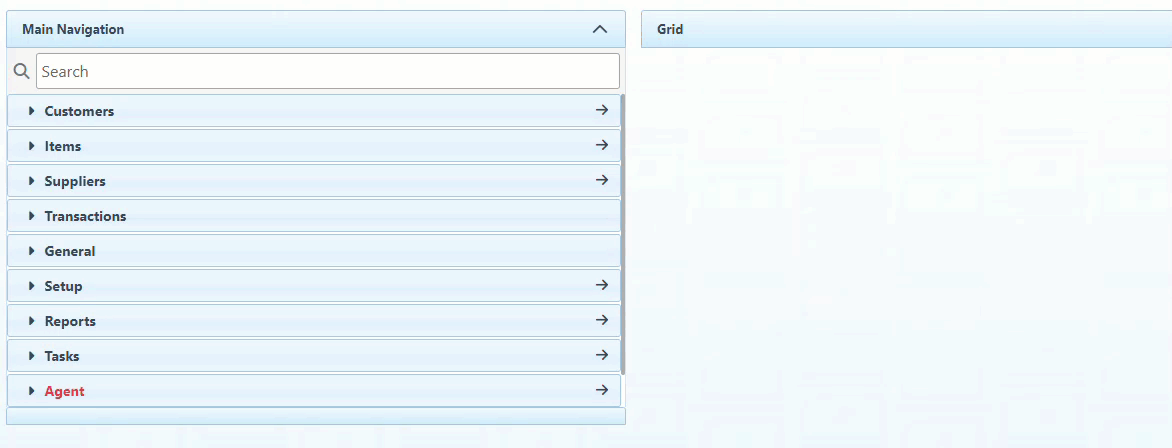Viewport: 1172px width, 448px height.
Task: Expand the Items disclosure triangle
Action: point(32,146)
